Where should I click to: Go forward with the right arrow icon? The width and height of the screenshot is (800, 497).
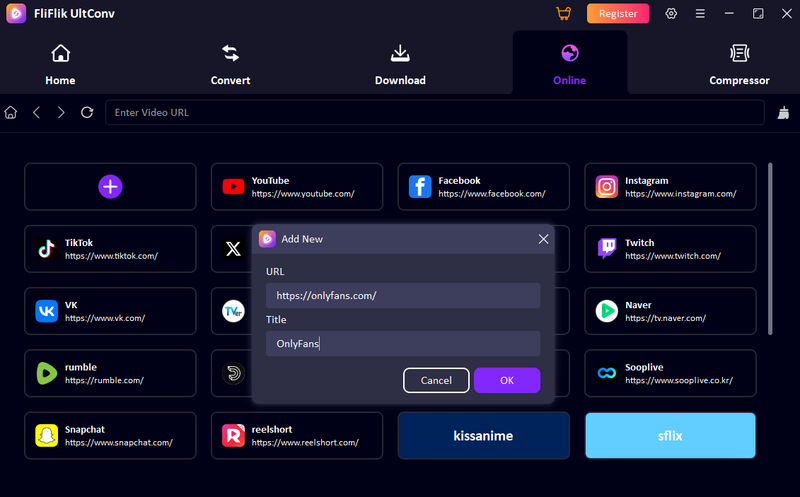pyautogui.click(x=61, y=112)
